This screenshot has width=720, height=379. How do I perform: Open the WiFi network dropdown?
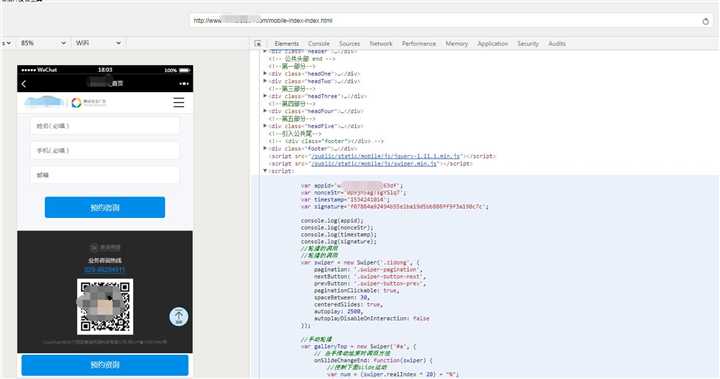click(x=98, y=43)
